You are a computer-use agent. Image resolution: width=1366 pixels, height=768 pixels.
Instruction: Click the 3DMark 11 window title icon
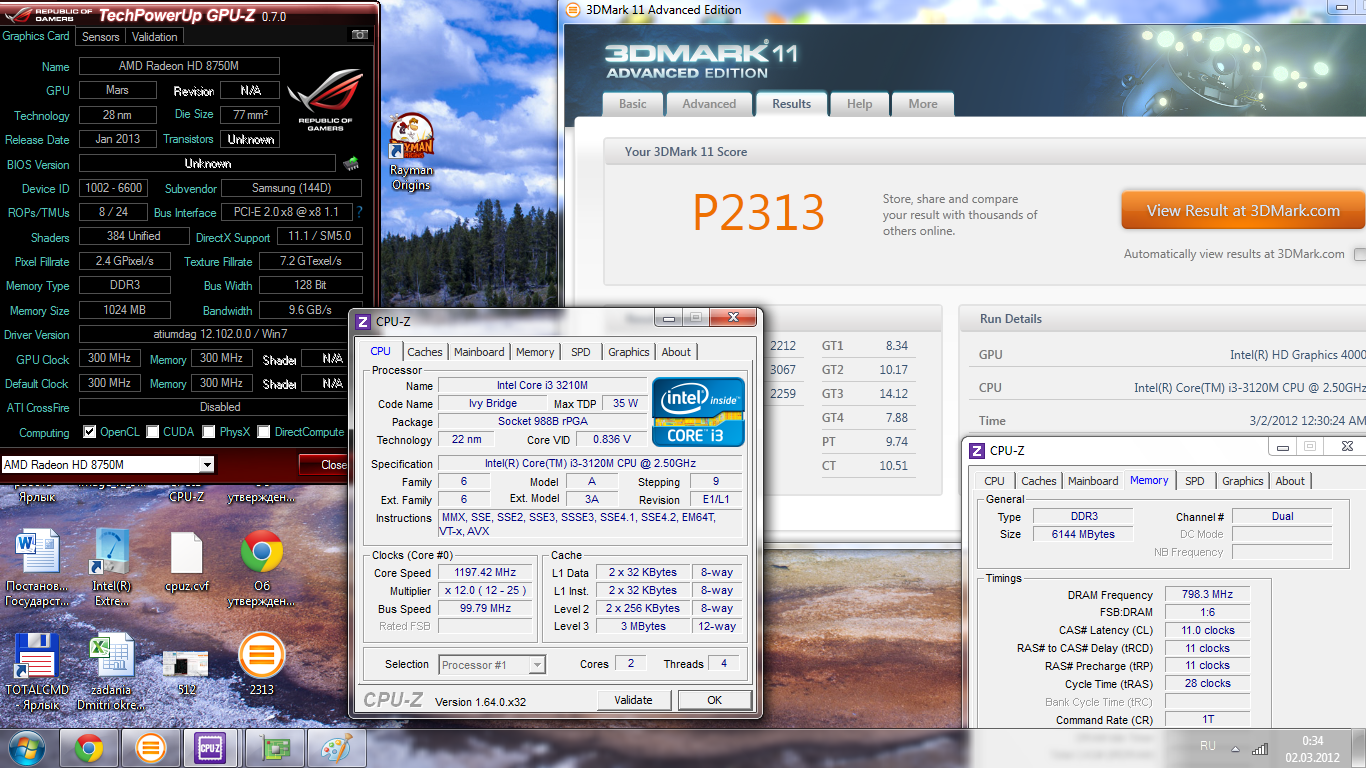572,10
